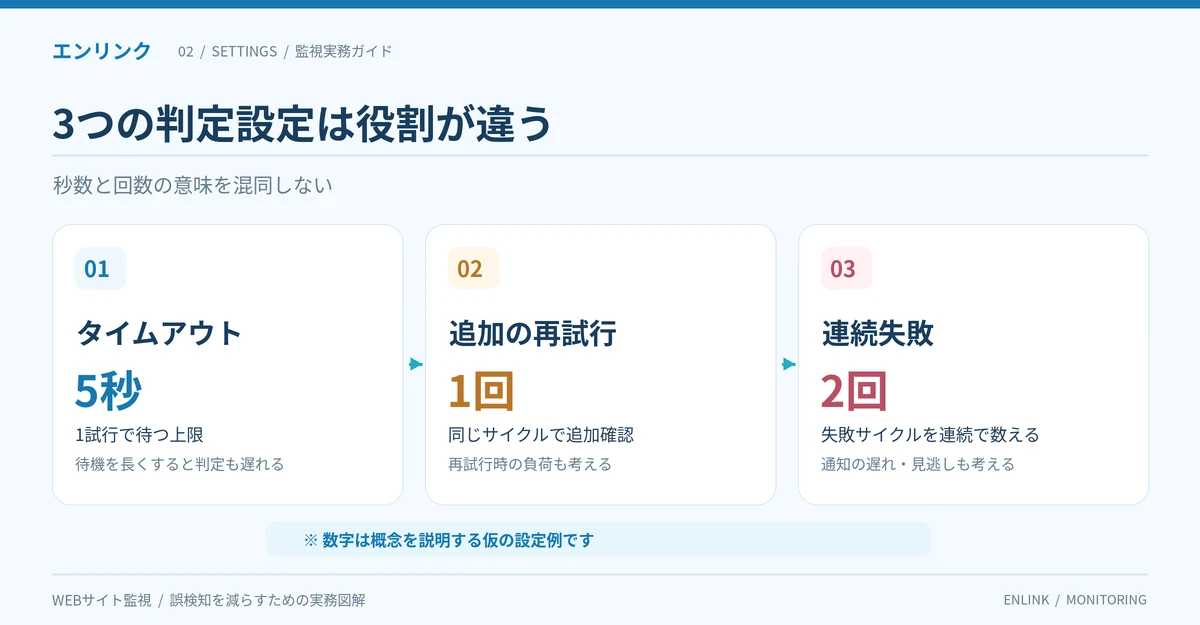Select text 再試行時の負荷も考える
Viewport: 1200px width, 625px height.
pos(530,464)
